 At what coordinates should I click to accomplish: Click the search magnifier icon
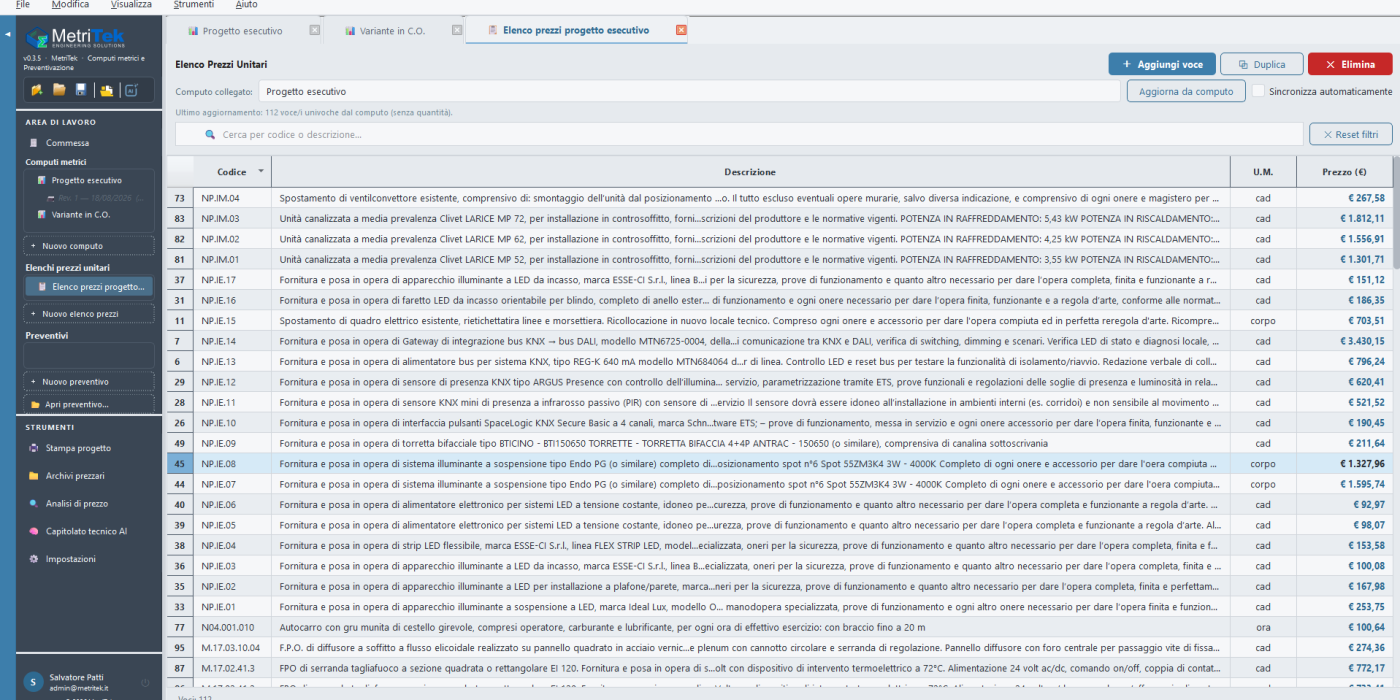point(210,134)
